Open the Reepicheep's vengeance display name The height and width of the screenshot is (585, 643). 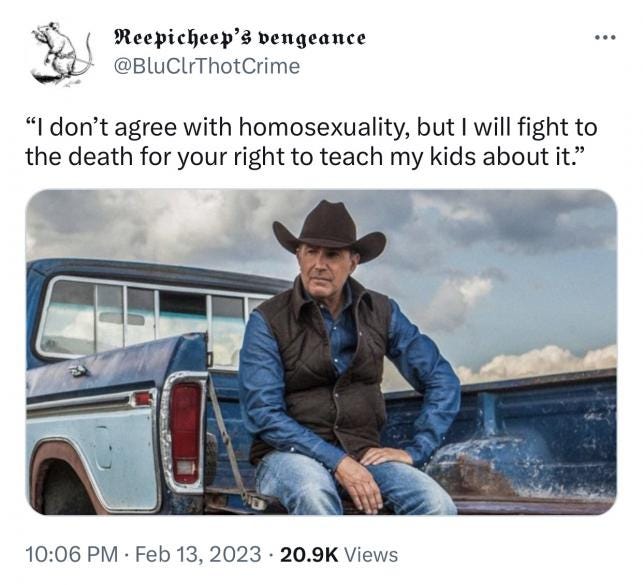239,39
